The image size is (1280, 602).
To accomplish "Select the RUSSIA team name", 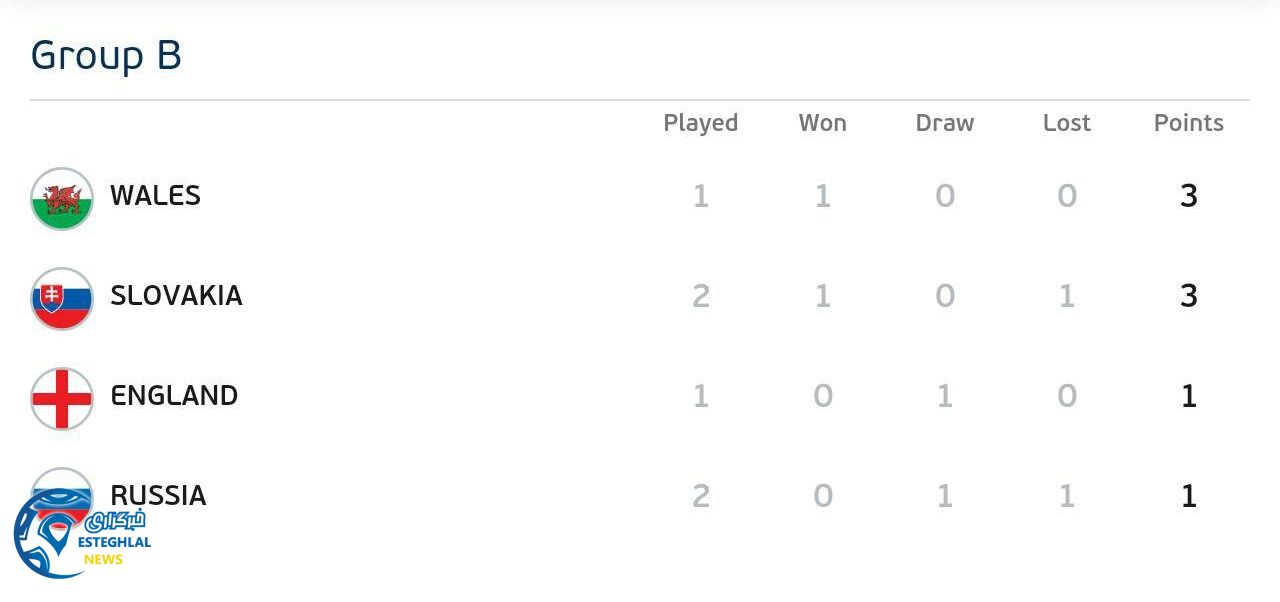I will 158,495.
